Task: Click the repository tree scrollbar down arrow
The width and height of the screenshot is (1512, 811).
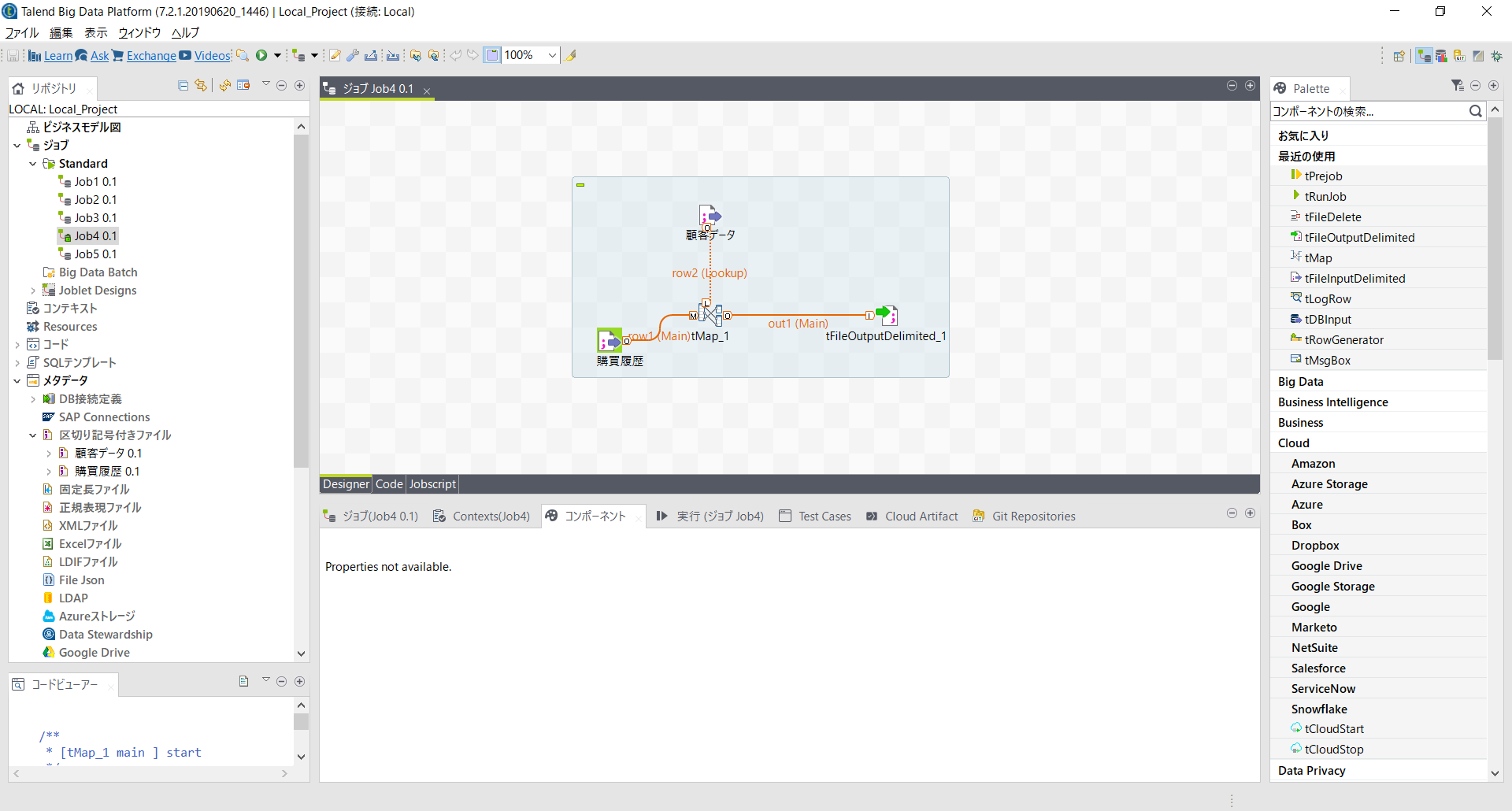Action: [301, 654]
